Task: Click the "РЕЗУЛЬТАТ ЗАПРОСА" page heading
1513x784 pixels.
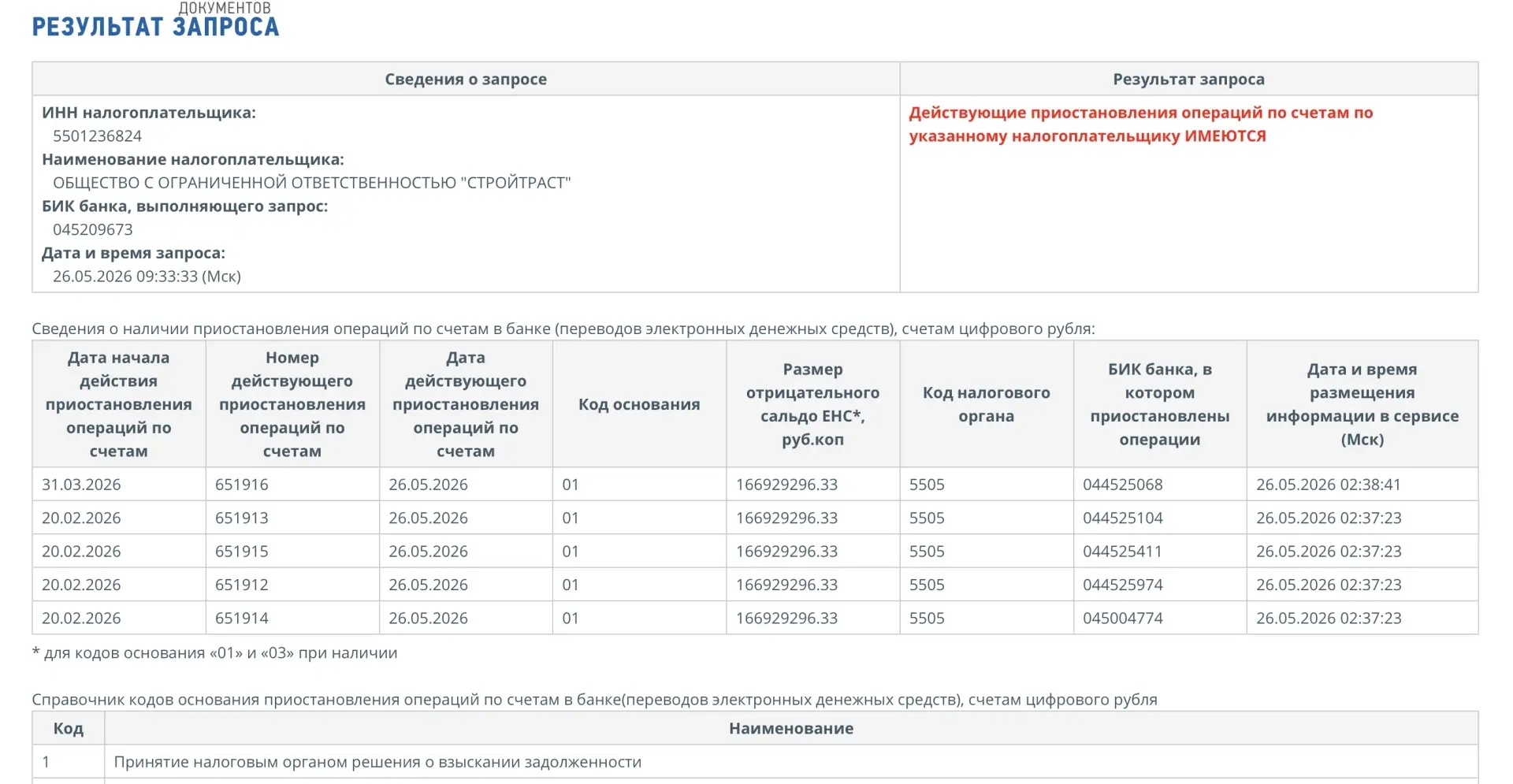Action: coord(155,27)
